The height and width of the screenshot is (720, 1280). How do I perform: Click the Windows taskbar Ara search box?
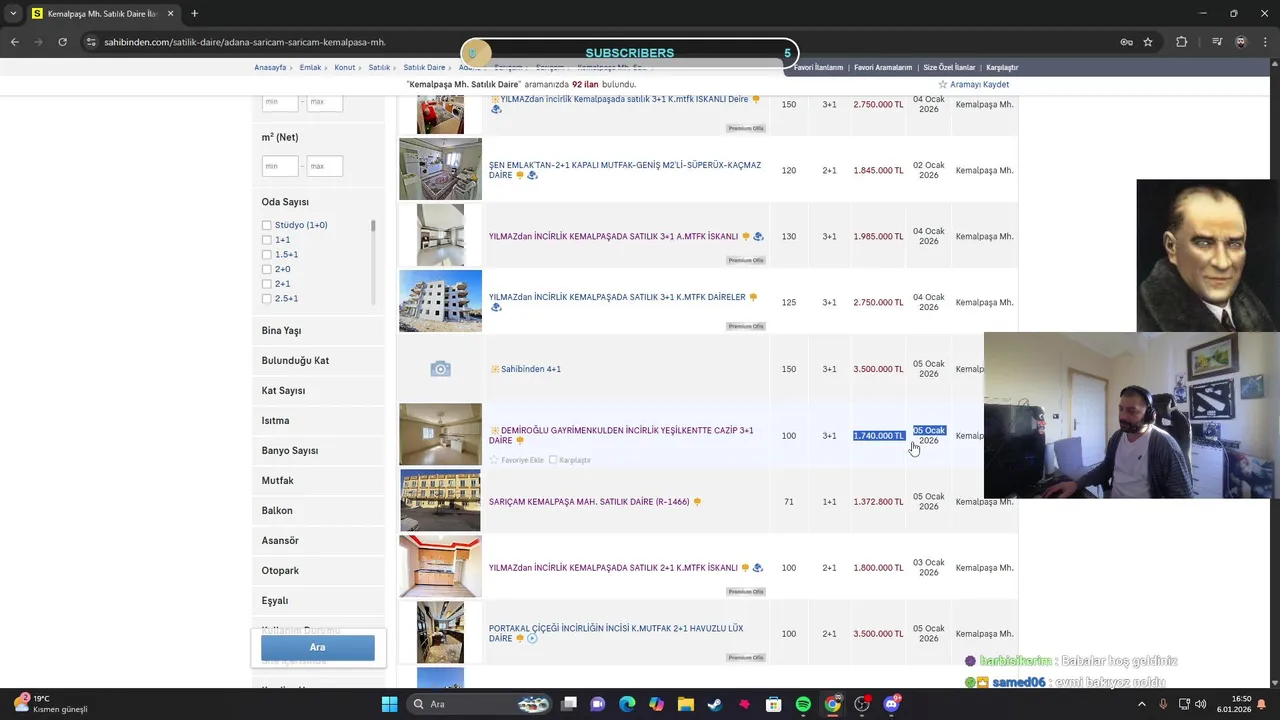[479, 704]
